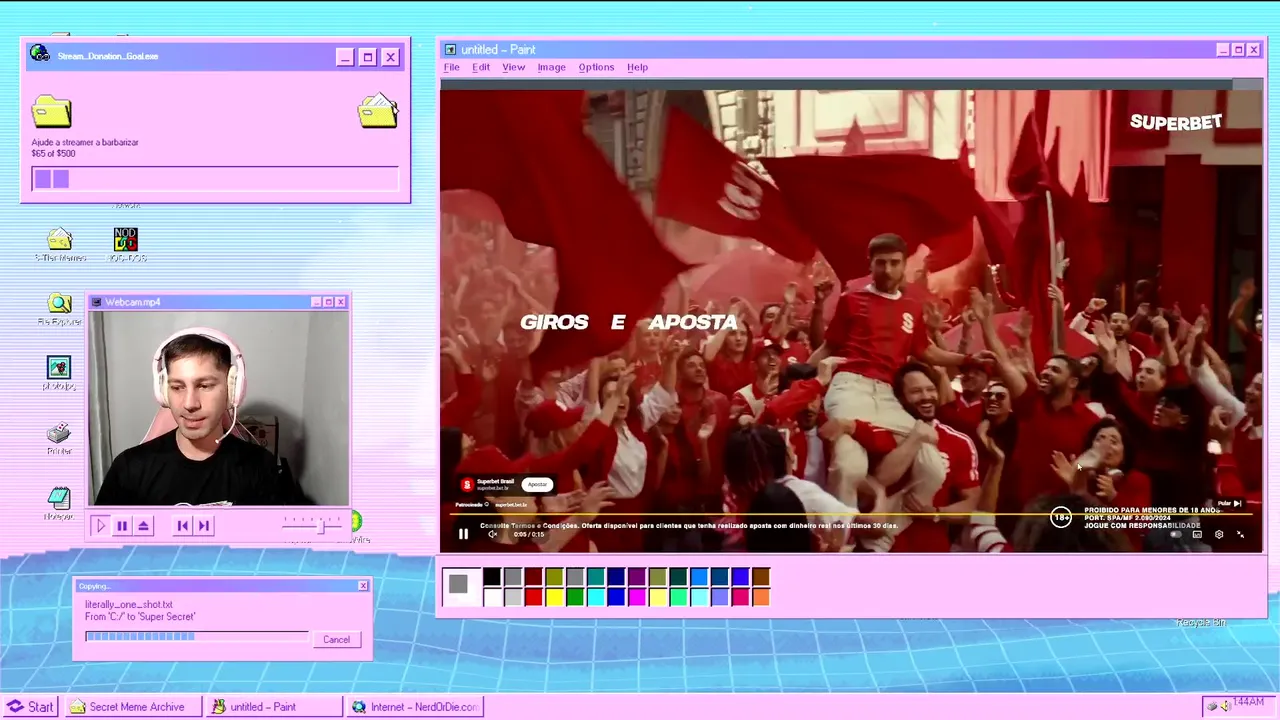Pick the yellow swatch in Paint palette

click(x=554, y=597)
